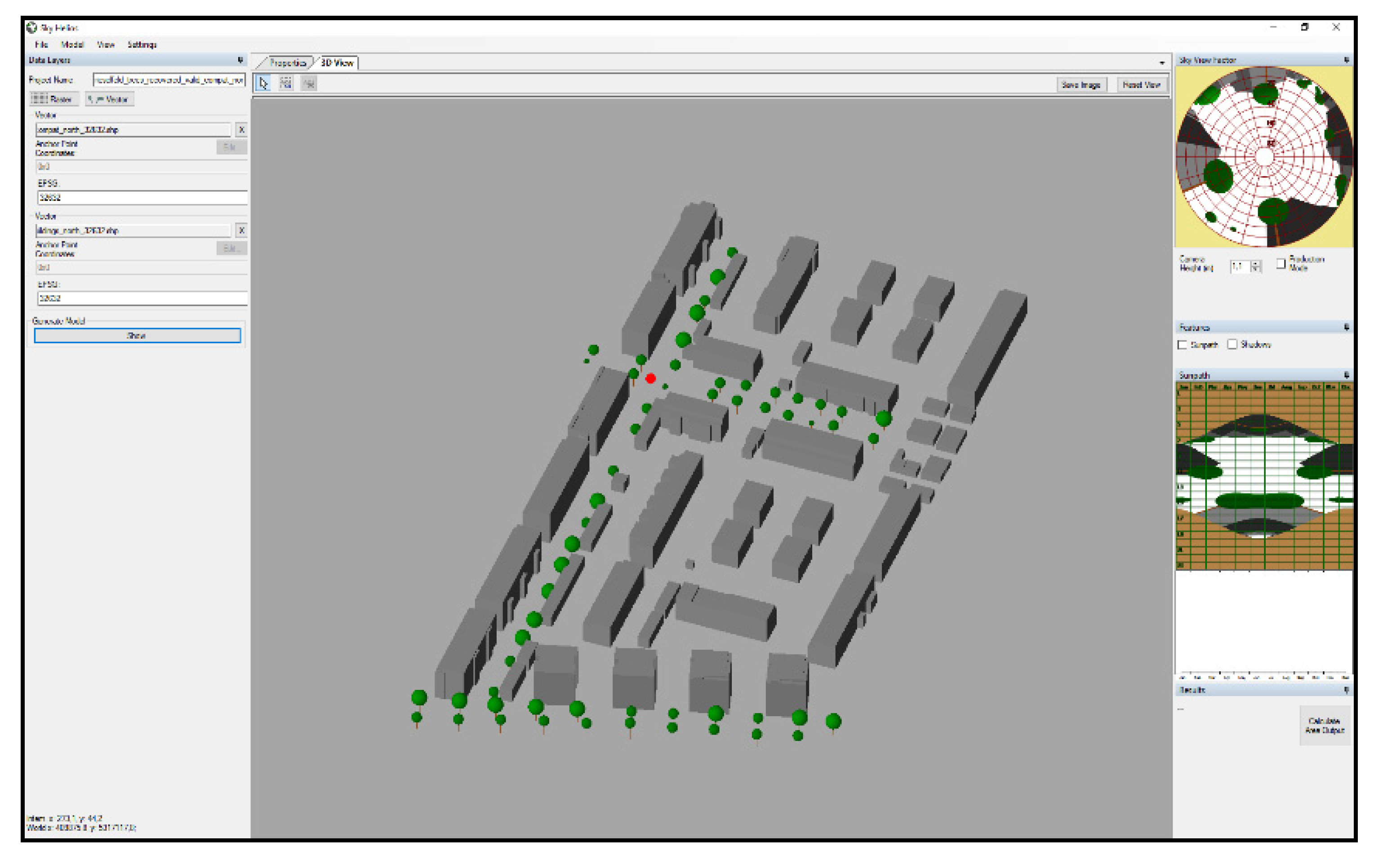
Task: Click Edit button for first anchor point
Action: (231, 147)
